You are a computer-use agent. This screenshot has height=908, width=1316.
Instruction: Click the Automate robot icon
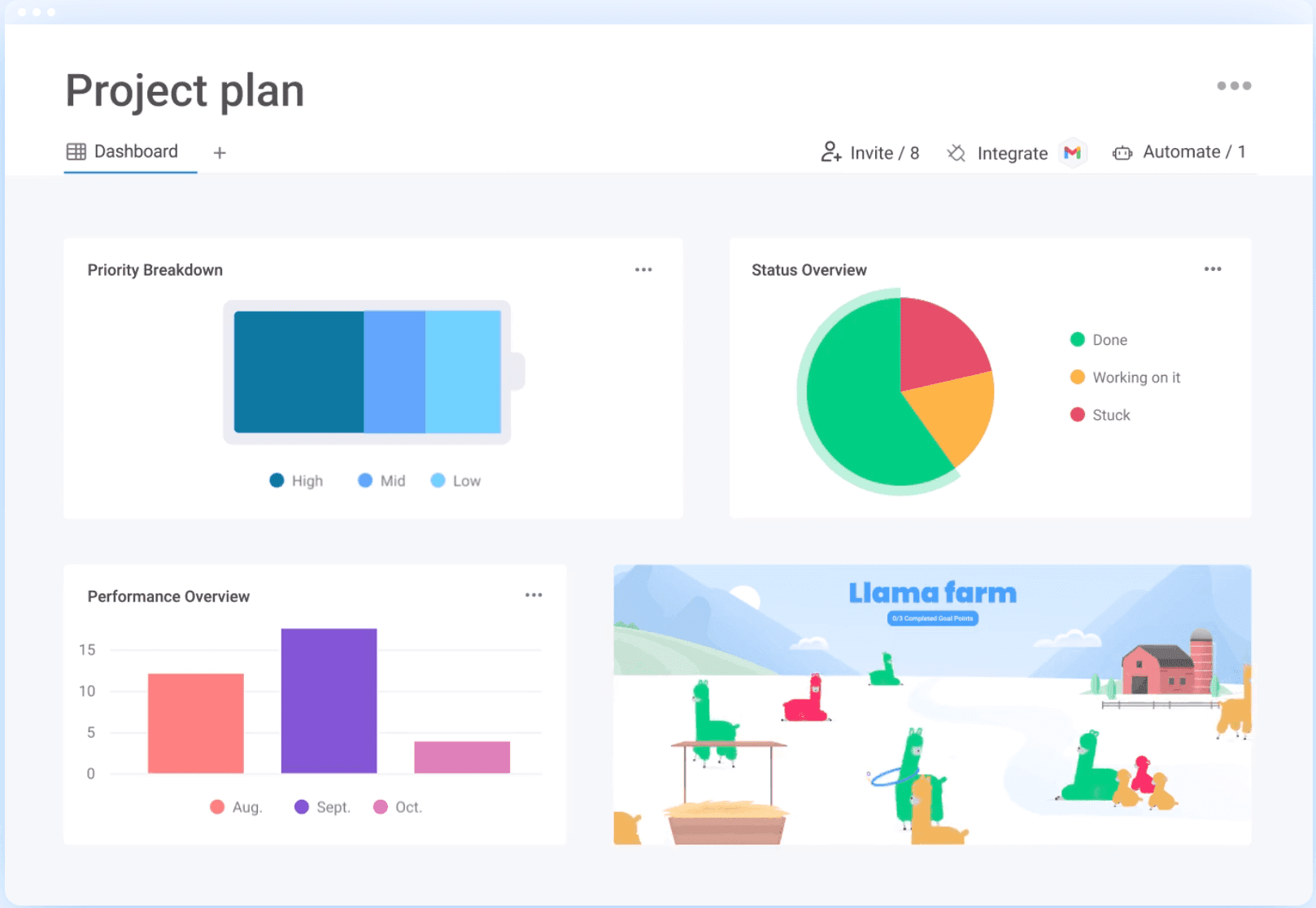point(1122,153)
